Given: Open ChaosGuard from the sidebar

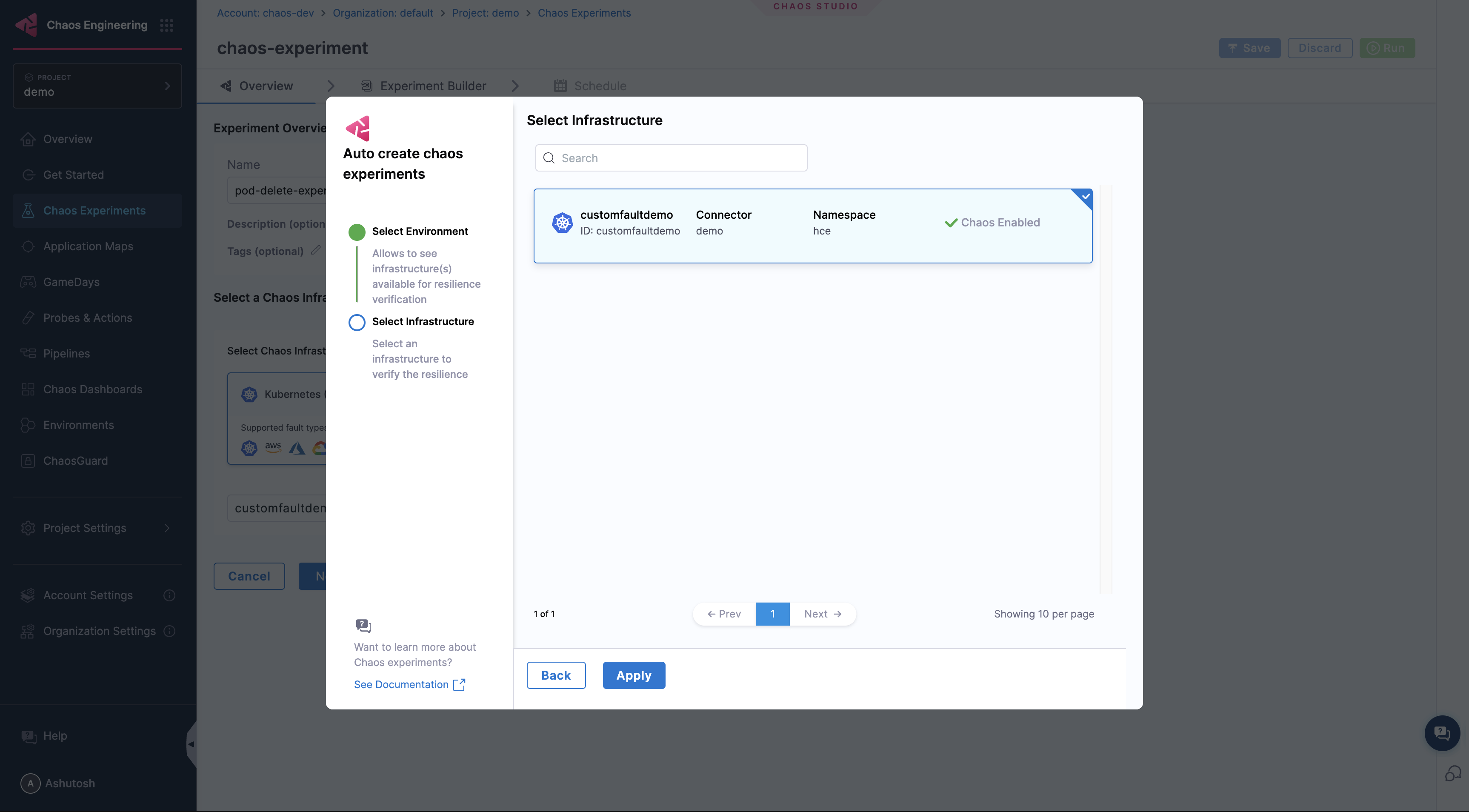Looking at the screenshot, I should pyautogui.click(x=76, y=460).
